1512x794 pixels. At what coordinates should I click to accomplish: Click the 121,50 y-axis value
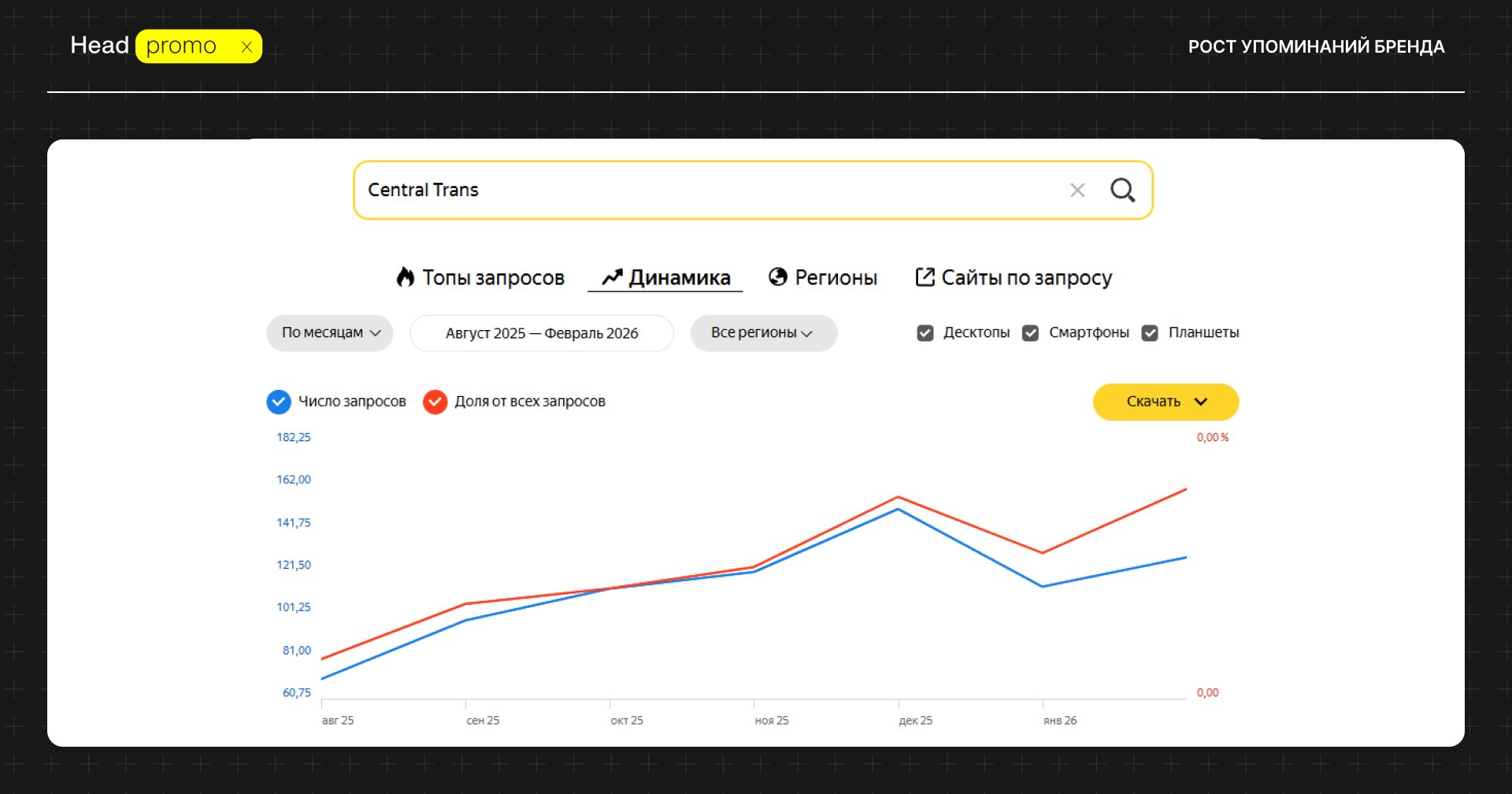click(294, 566)
